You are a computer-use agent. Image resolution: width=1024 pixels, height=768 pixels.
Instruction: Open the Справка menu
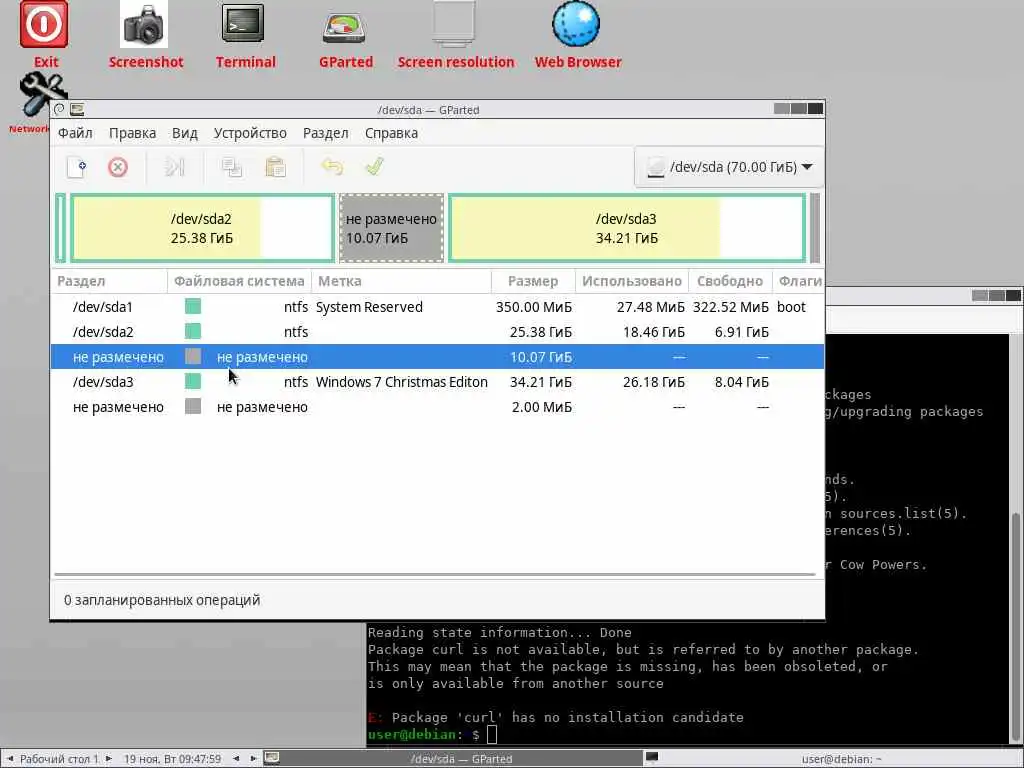click(391, 133)
